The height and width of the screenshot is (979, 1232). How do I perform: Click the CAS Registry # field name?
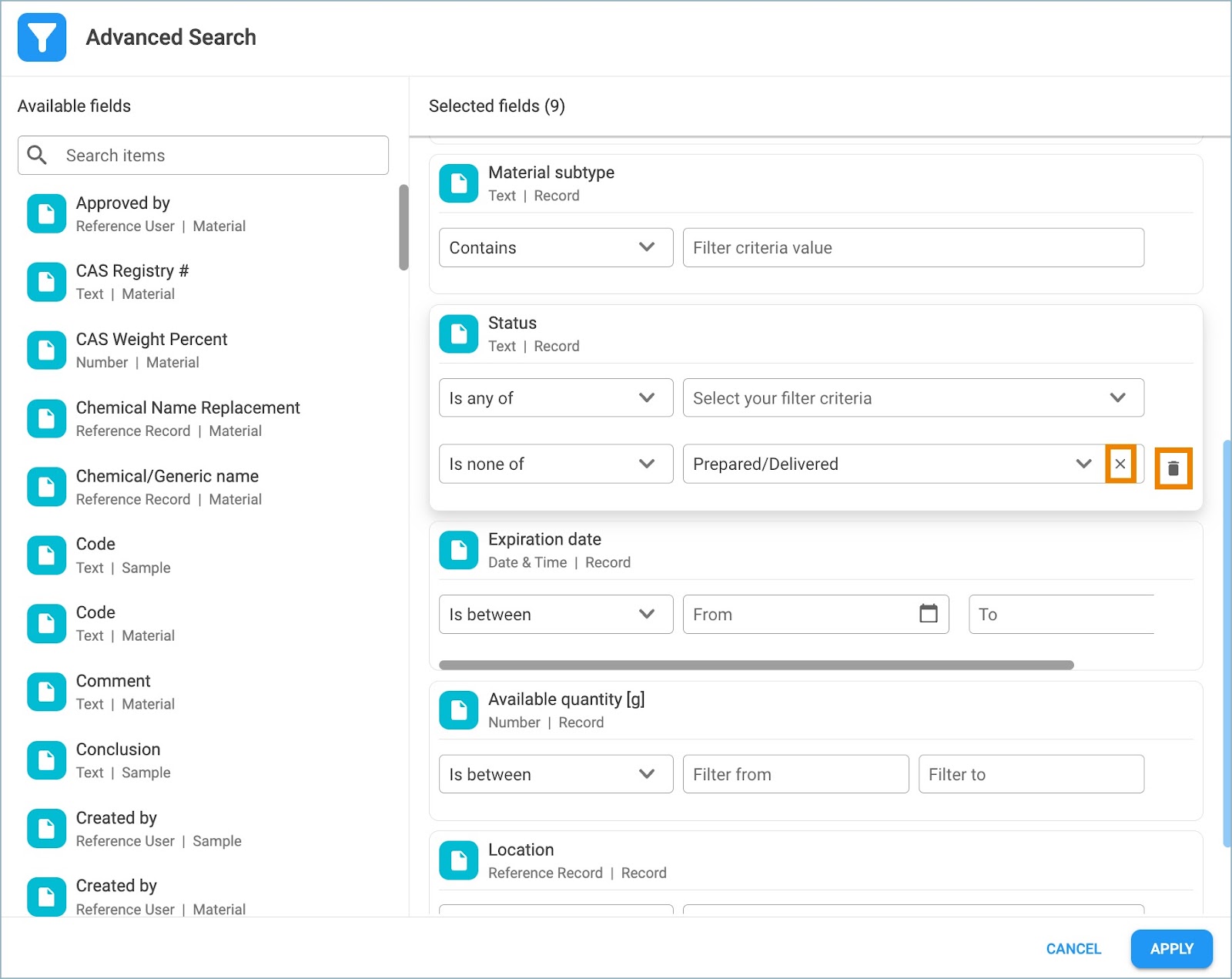click(x=132, y=271)
